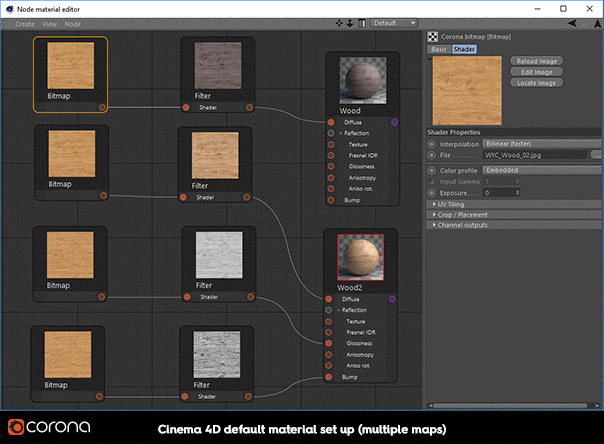The height and width of the screenshot is (444, 604).
Task: Open the Interpolation Bilinear (faster) dropdown
Action: (x=542, y=144)
